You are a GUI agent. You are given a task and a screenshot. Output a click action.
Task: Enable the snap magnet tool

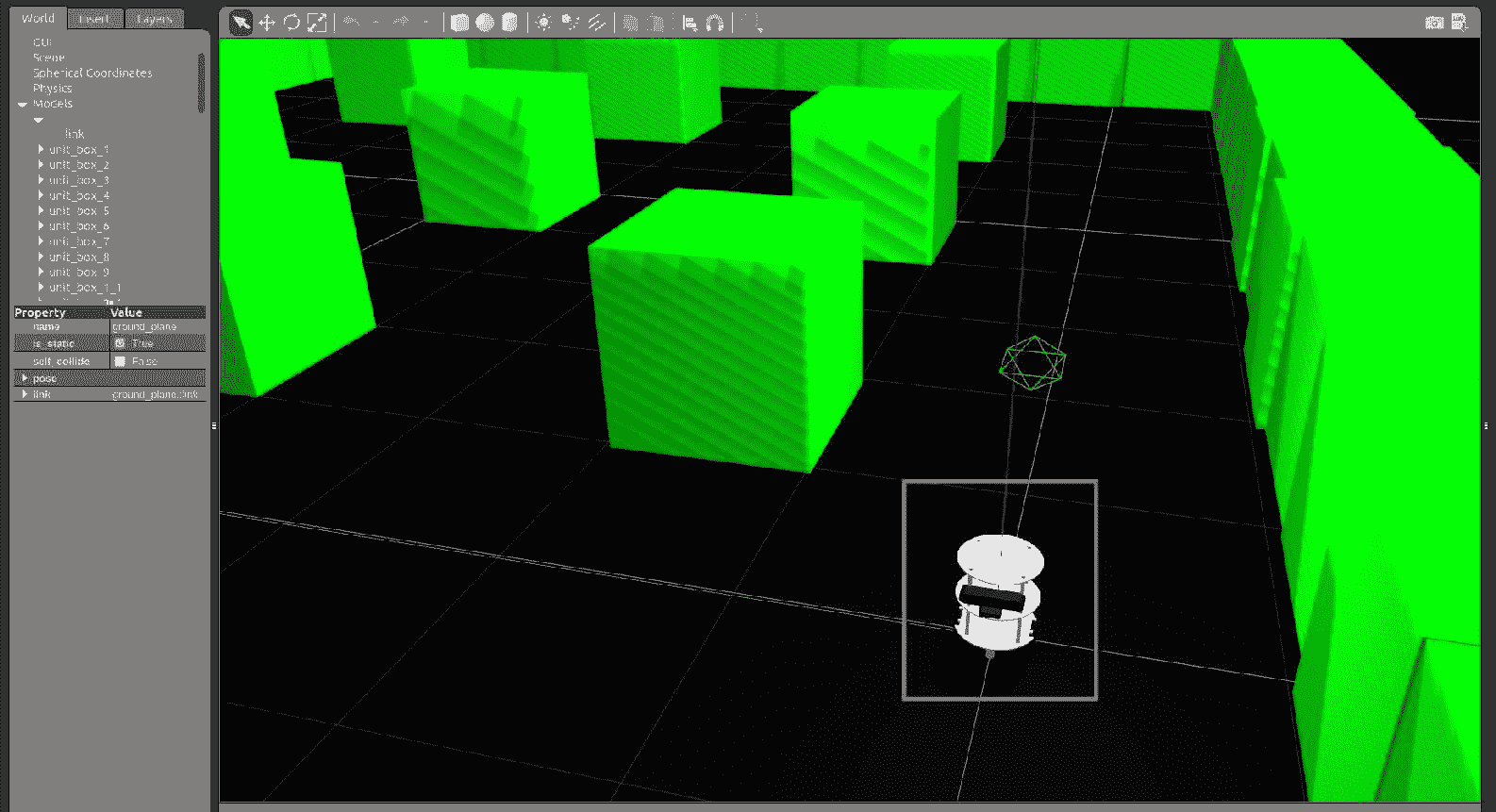click(x=715, y=23)
